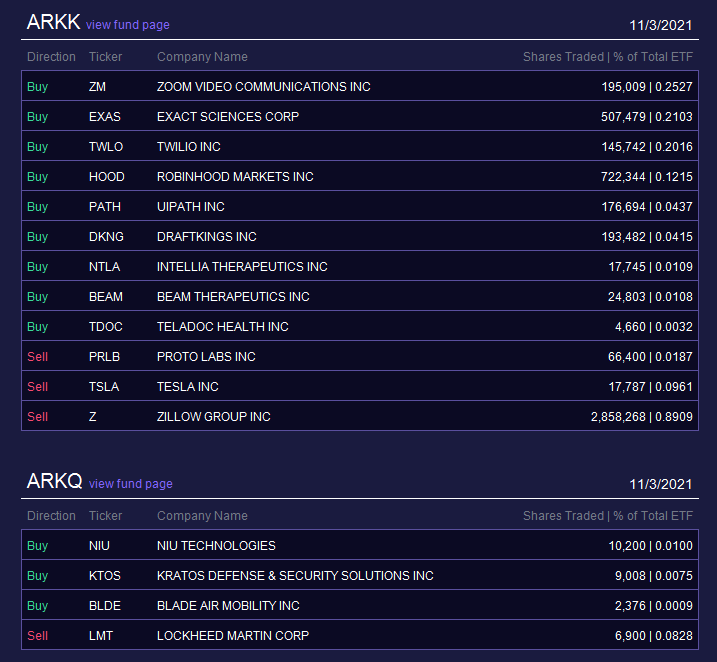This screenshot has width=717, height=662.
Task: Click shares value 10,200 | 0.0100
Action: click(650, 546)
